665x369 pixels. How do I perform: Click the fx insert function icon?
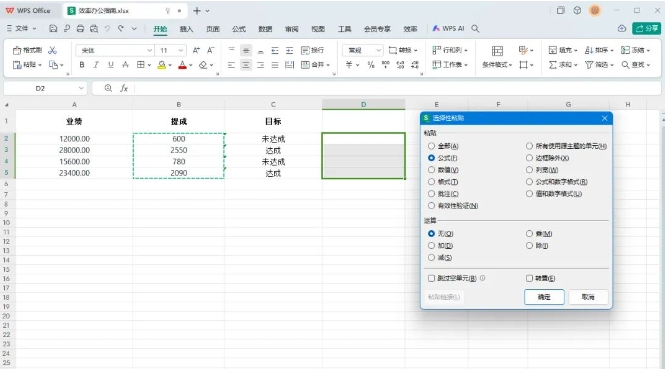(x=124, y=88)
